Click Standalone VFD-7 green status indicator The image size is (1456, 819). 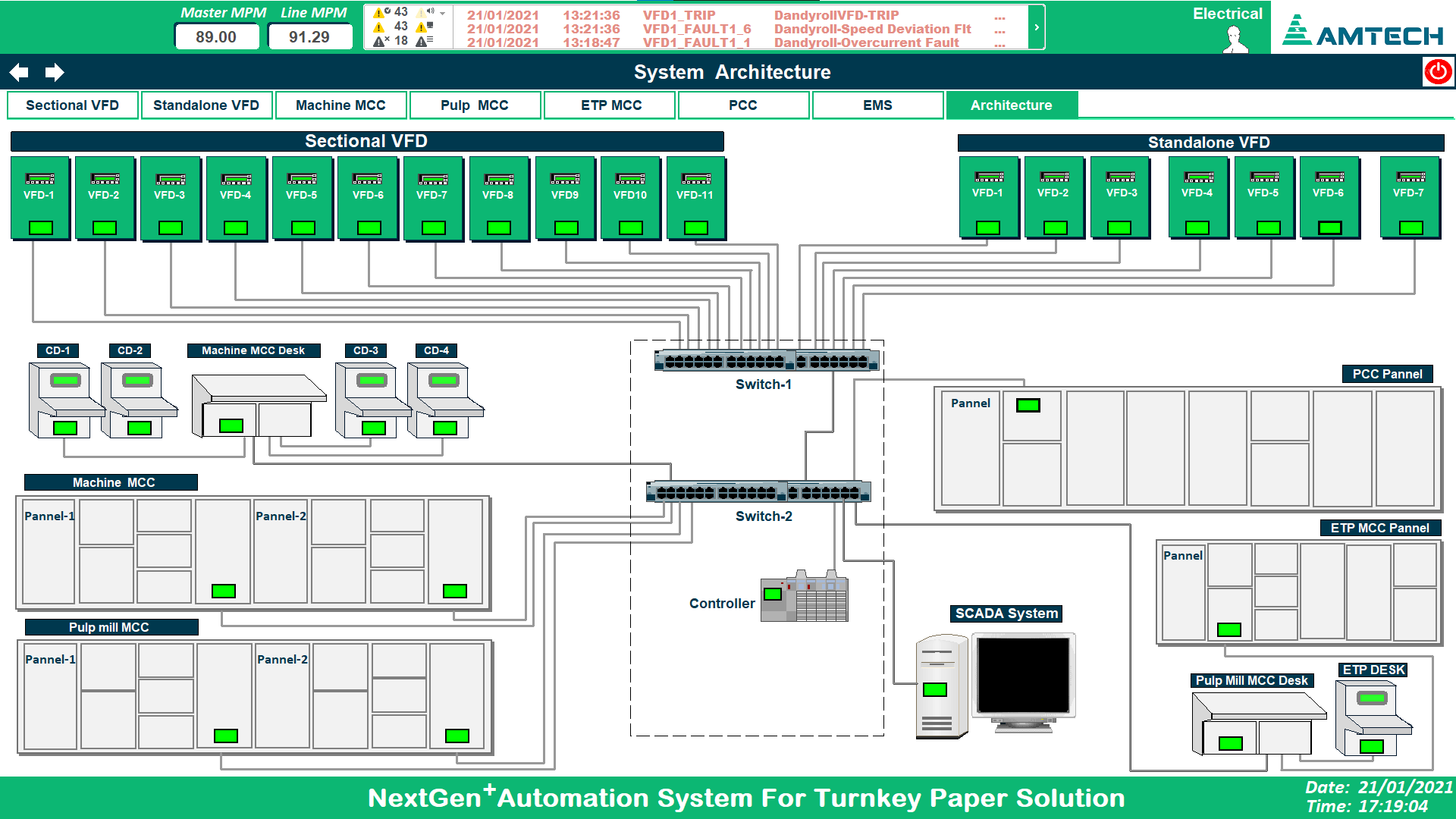(1410, 227)
